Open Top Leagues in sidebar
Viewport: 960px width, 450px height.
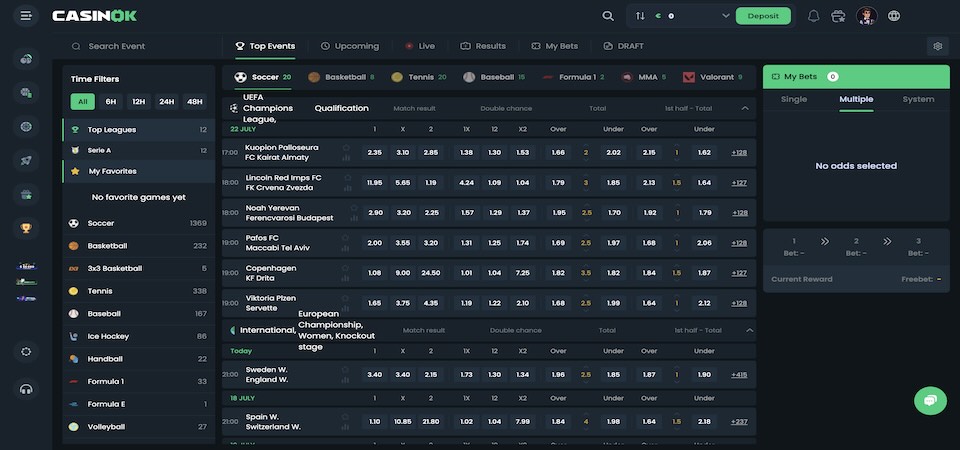[139, 130]
